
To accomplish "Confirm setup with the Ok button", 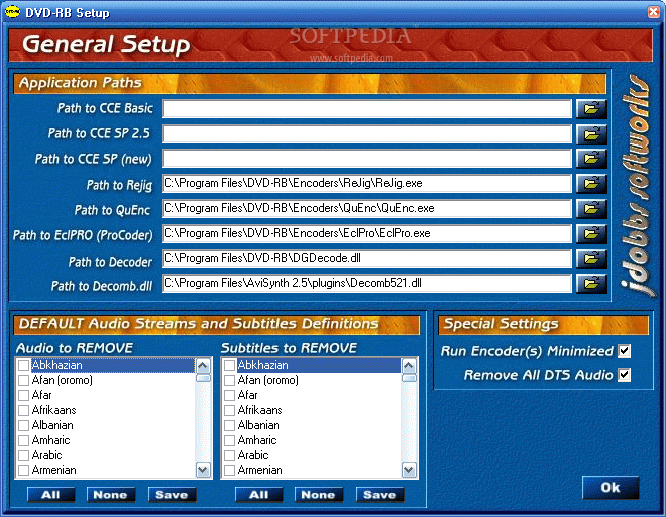I will [x=610, y=488].
